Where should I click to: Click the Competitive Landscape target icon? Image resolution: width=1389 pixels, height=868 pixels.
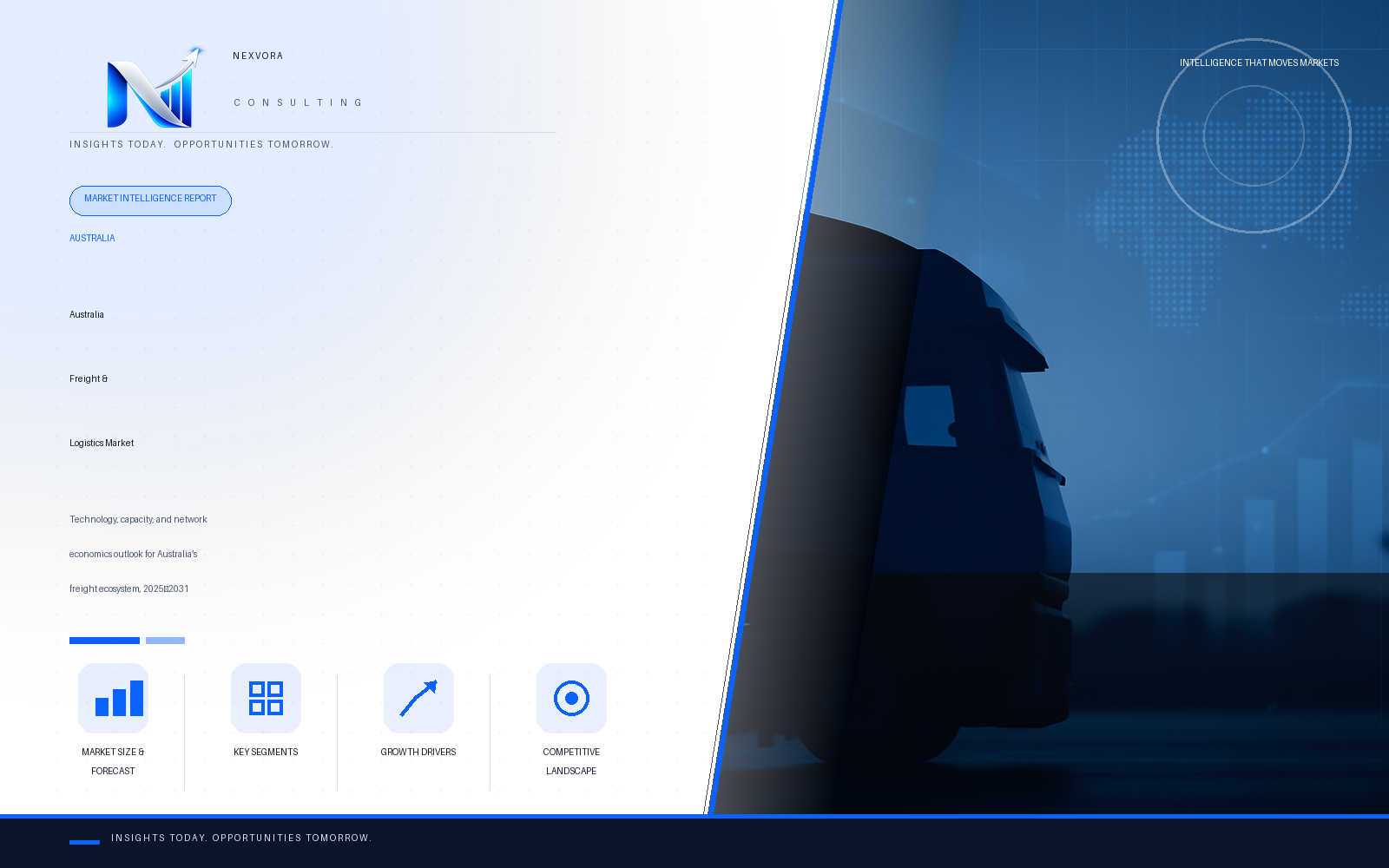point(571,699)
